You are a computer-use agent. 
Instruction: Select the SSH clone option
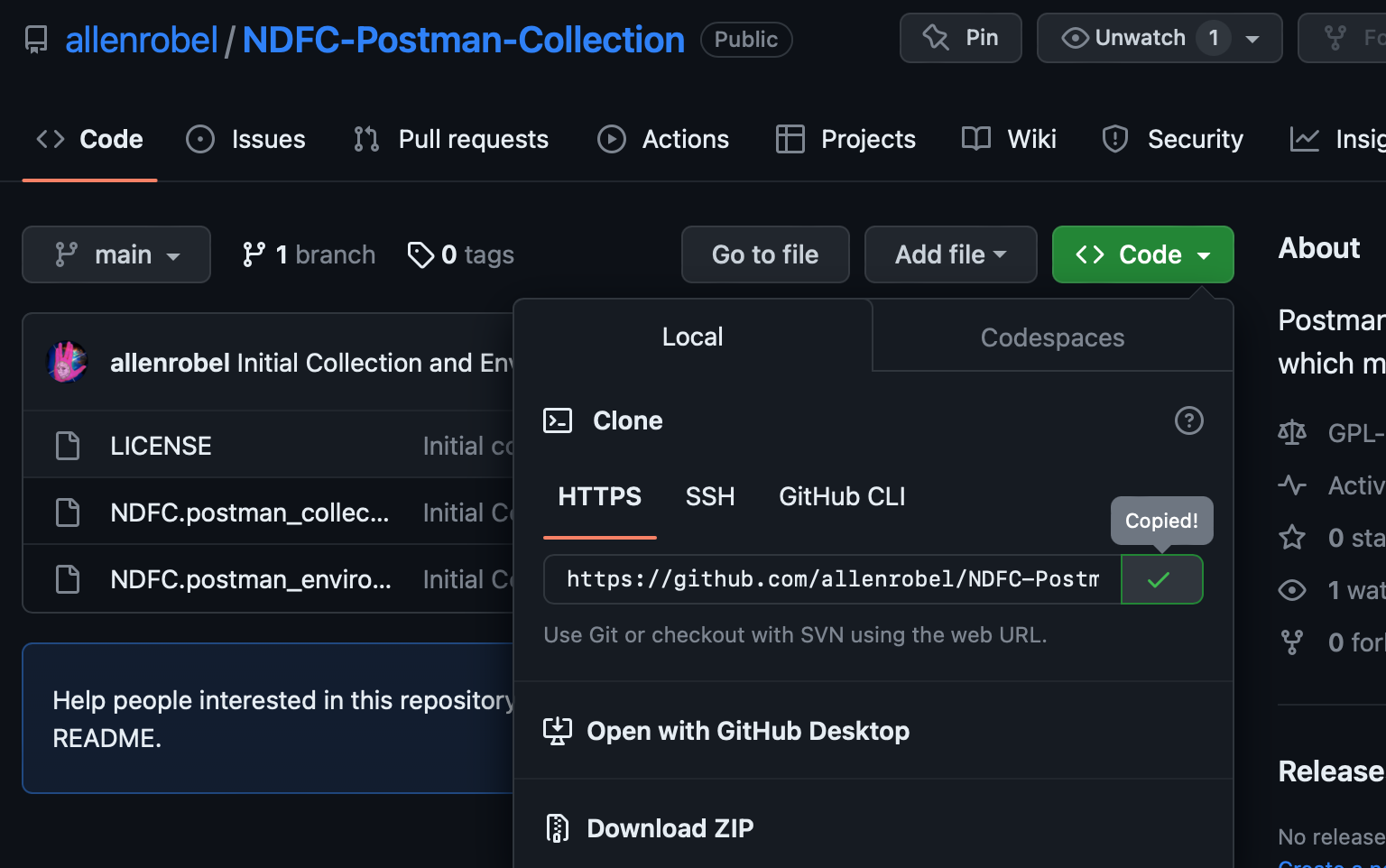tap(710, 497)
